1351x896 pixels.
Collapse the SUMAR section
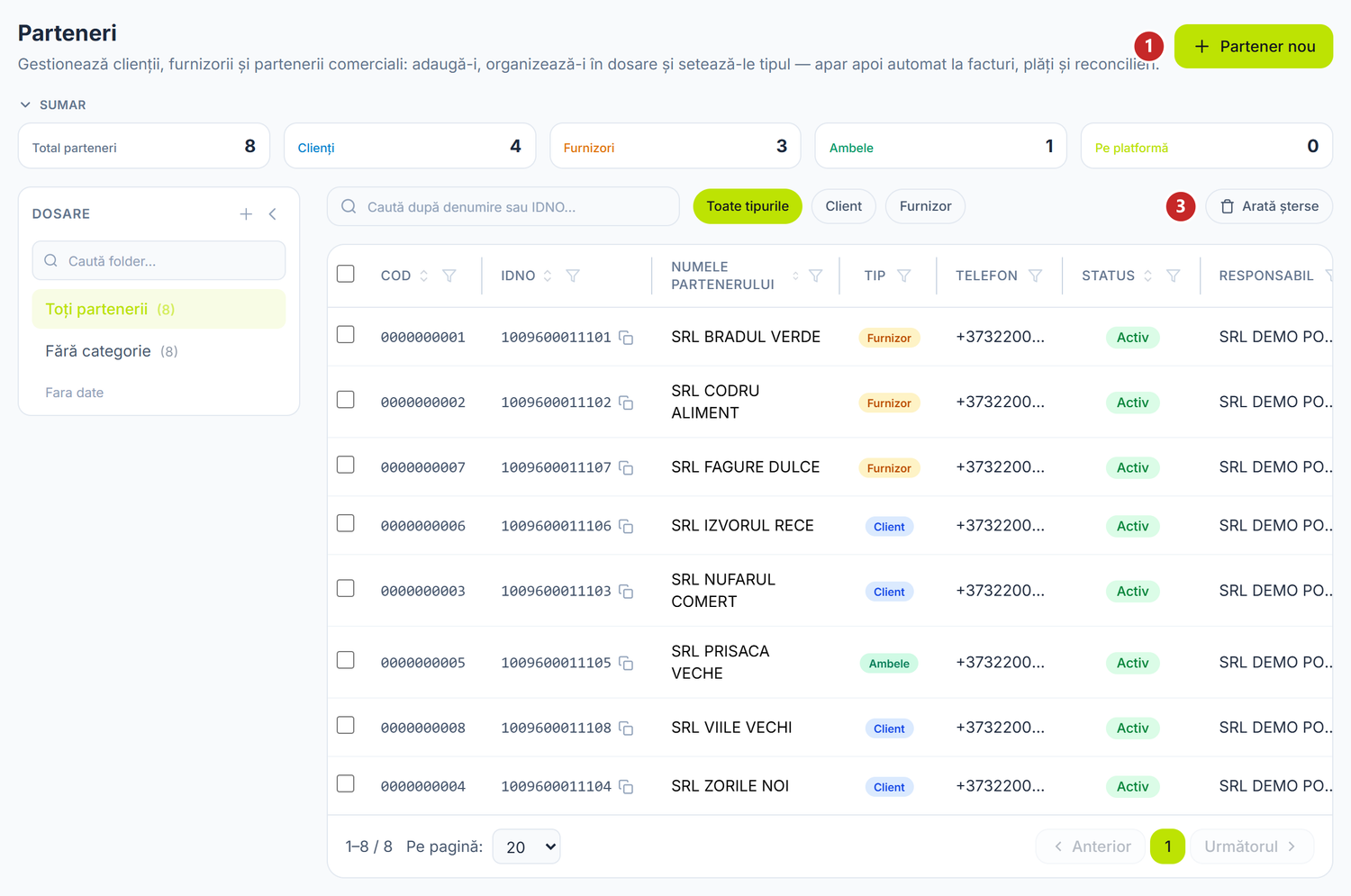click(x=53, y=104)
